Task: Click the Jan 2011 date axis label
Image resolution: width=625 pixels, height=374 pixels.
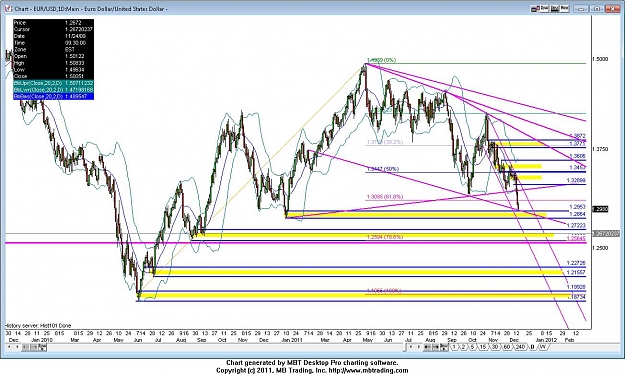Action: tap(292, 340)
